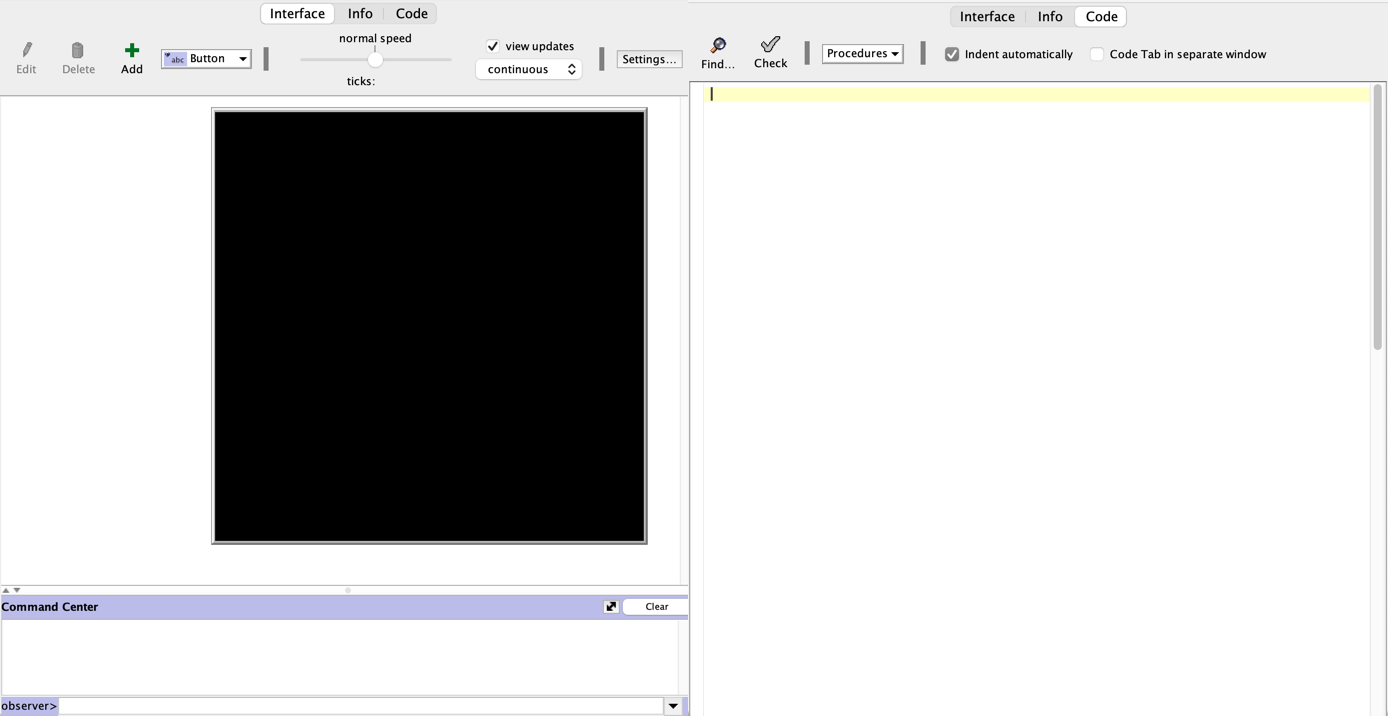Select Info tab in right window
Image resolution: width=1388 pixels, height=716 pixels.
click(1050, 17)
